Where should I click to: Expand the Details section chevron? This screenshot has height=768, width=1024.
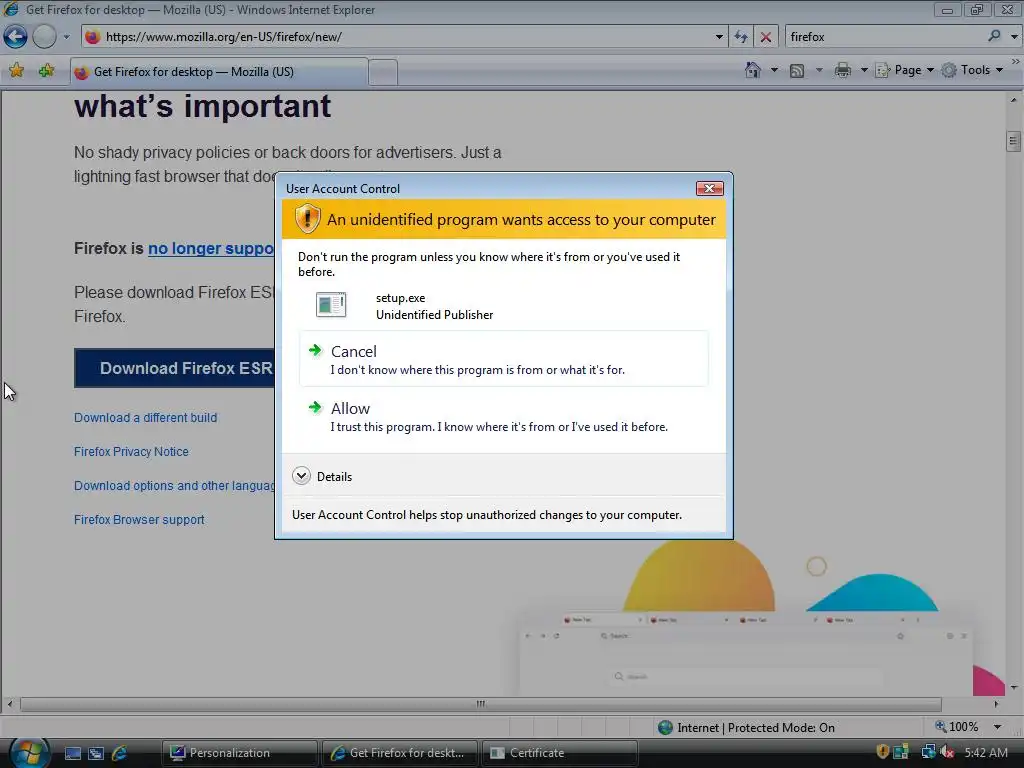(301, 476)
